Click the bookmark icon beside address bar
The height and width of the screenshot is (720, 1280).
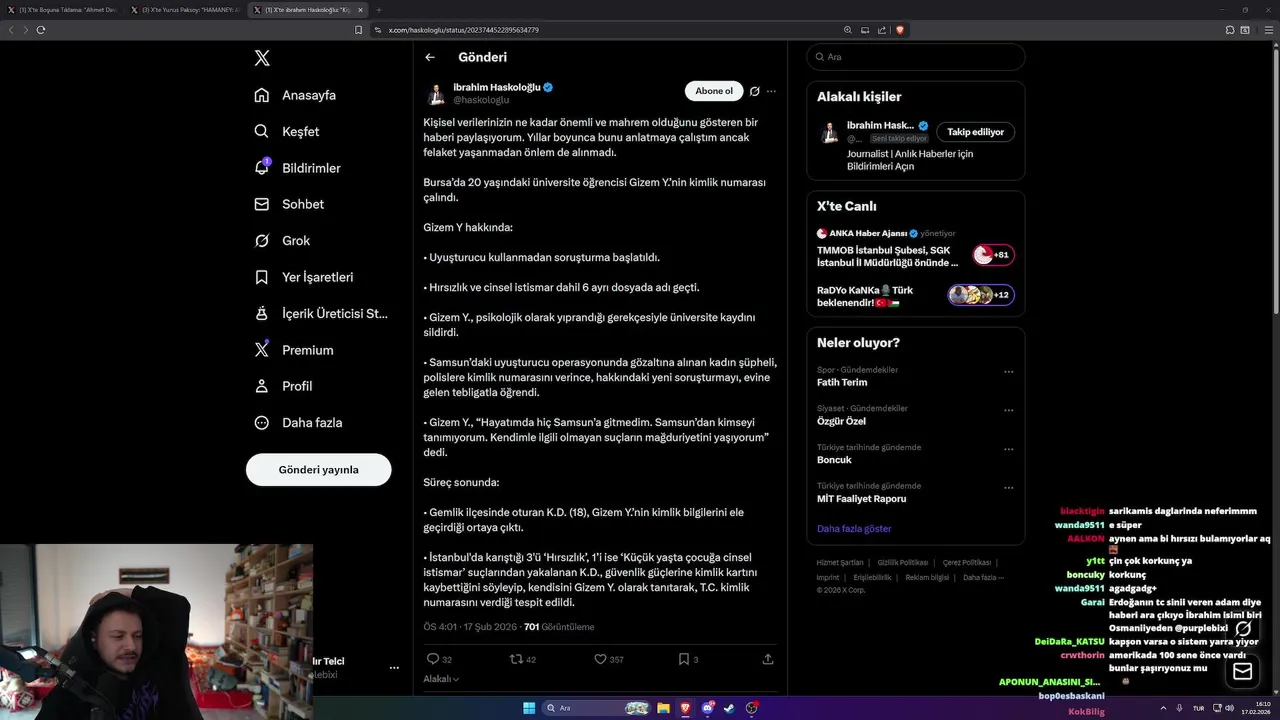(x=358, y=30)
